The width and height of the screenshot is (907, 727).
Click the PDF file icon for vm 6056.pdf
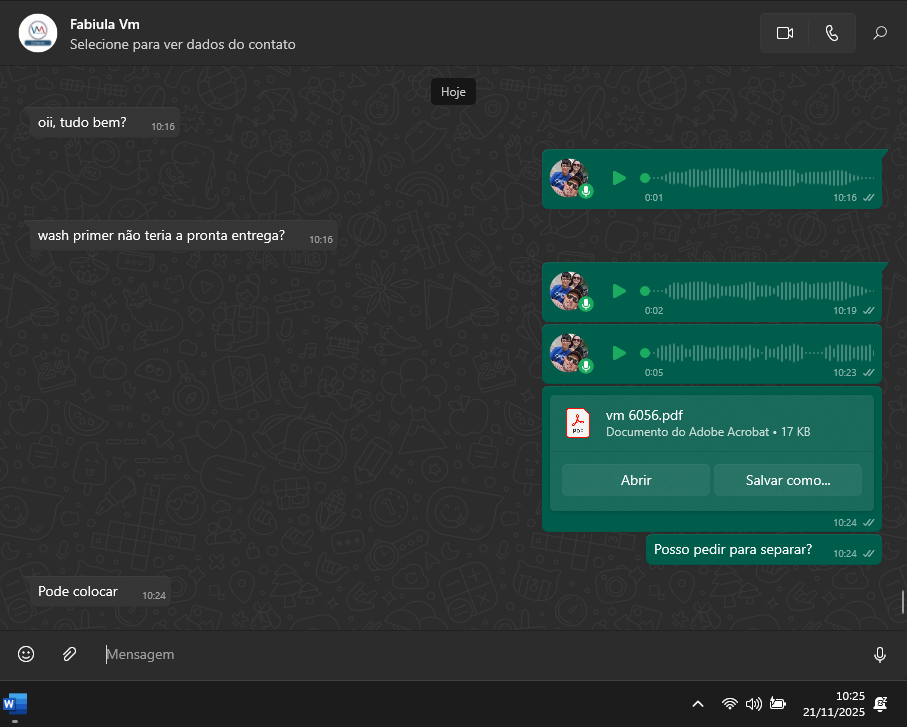coord(578,424)
